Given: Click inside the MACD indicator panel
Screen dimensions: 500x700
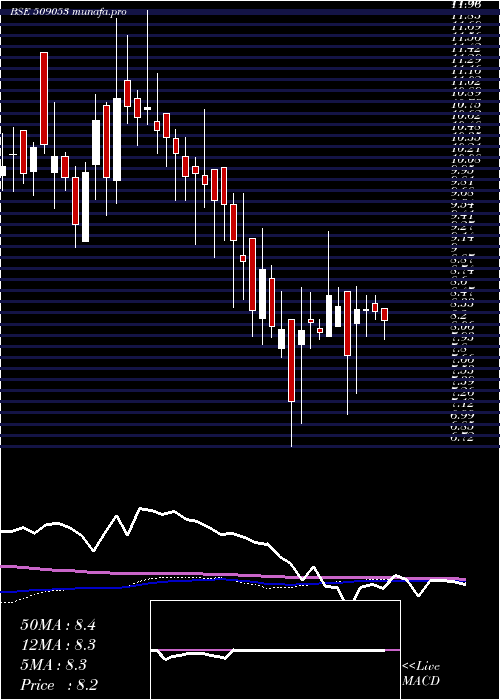Looking at the screenshot, I should [275, 650].
